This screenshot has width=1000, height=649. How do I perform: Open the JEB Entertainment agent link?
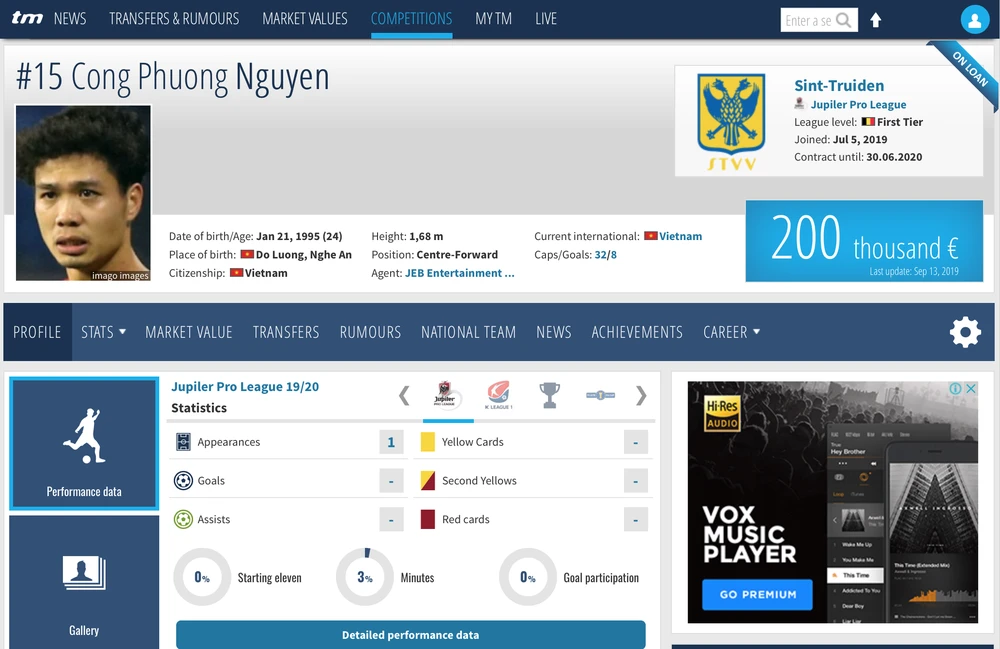(x=459, y=273)
